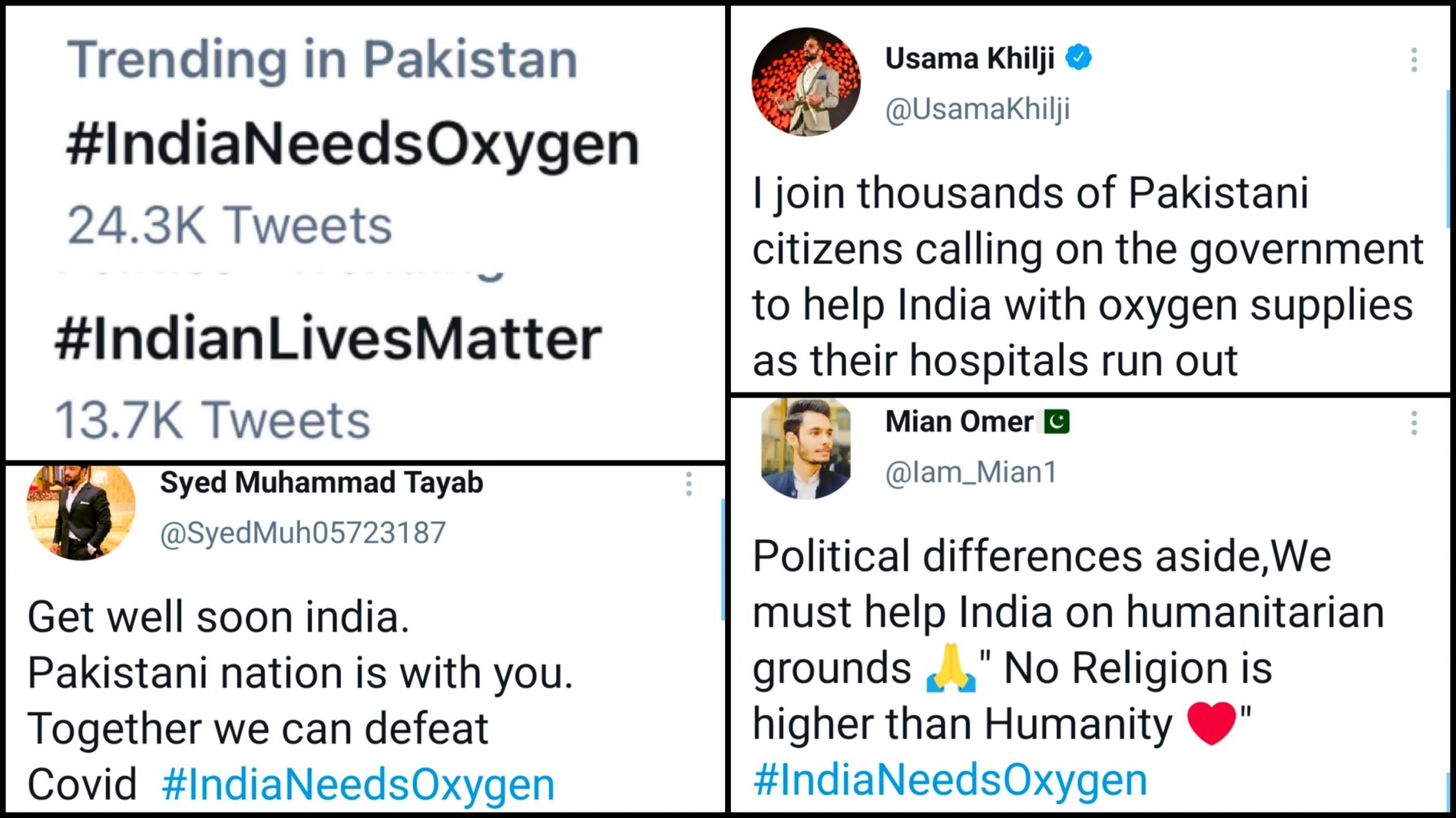1456x818 pixels.
Task: Open more options on Mian Omer's tweet
Action: click(x=1414, y=423)
